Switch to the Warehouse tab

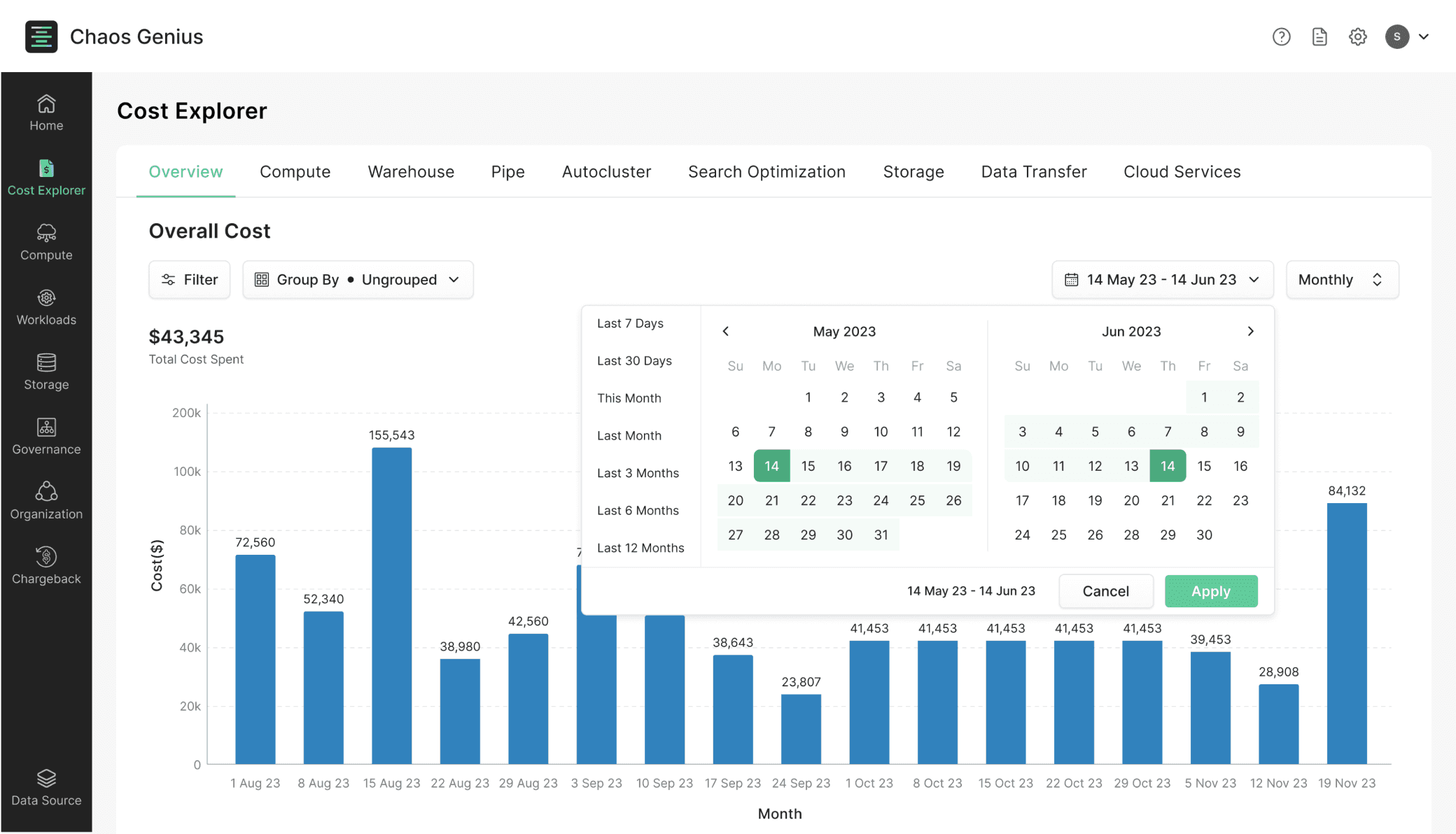411,171
